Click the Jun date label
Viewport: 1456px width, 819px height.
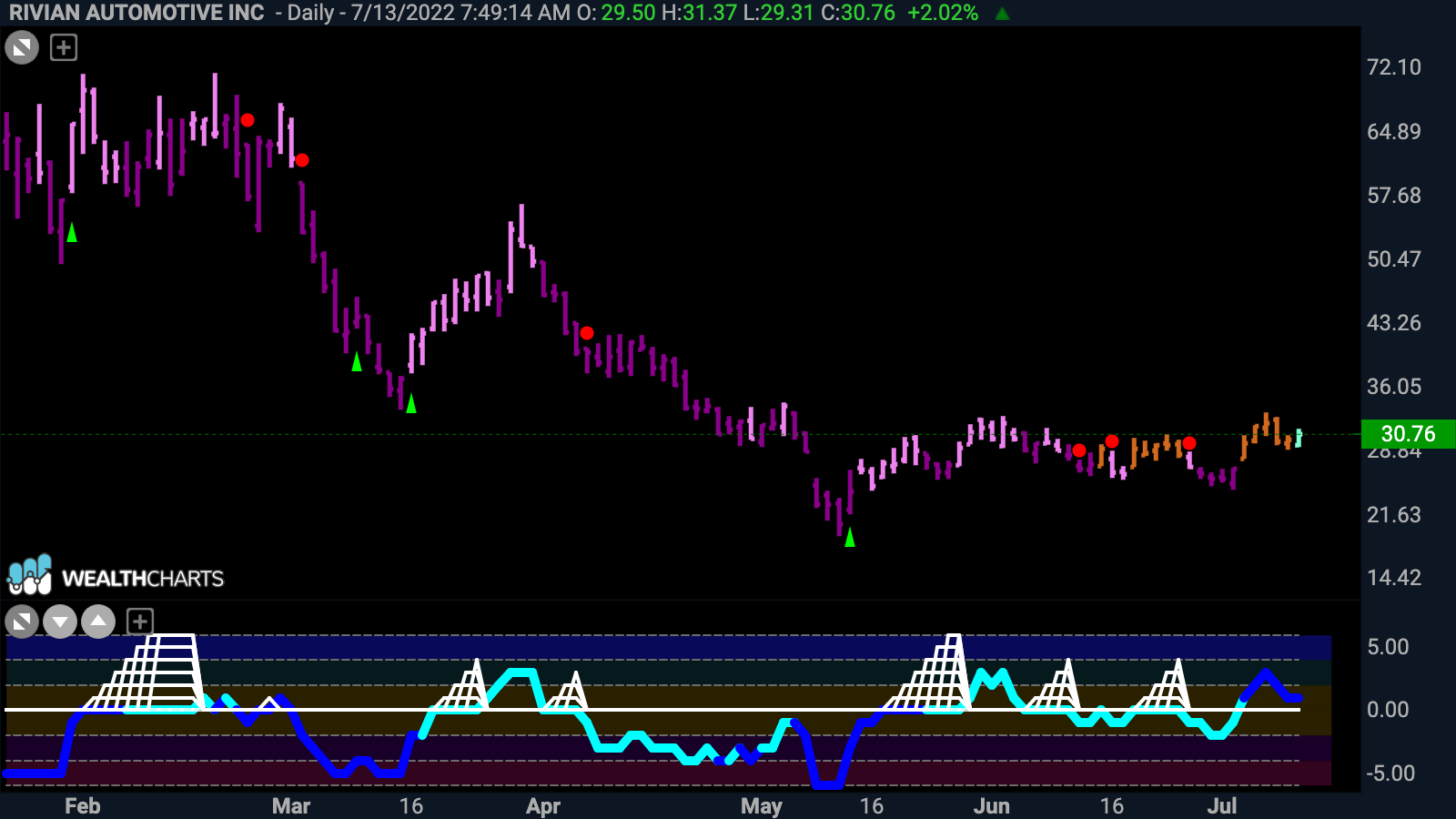(x=992, y=806)
